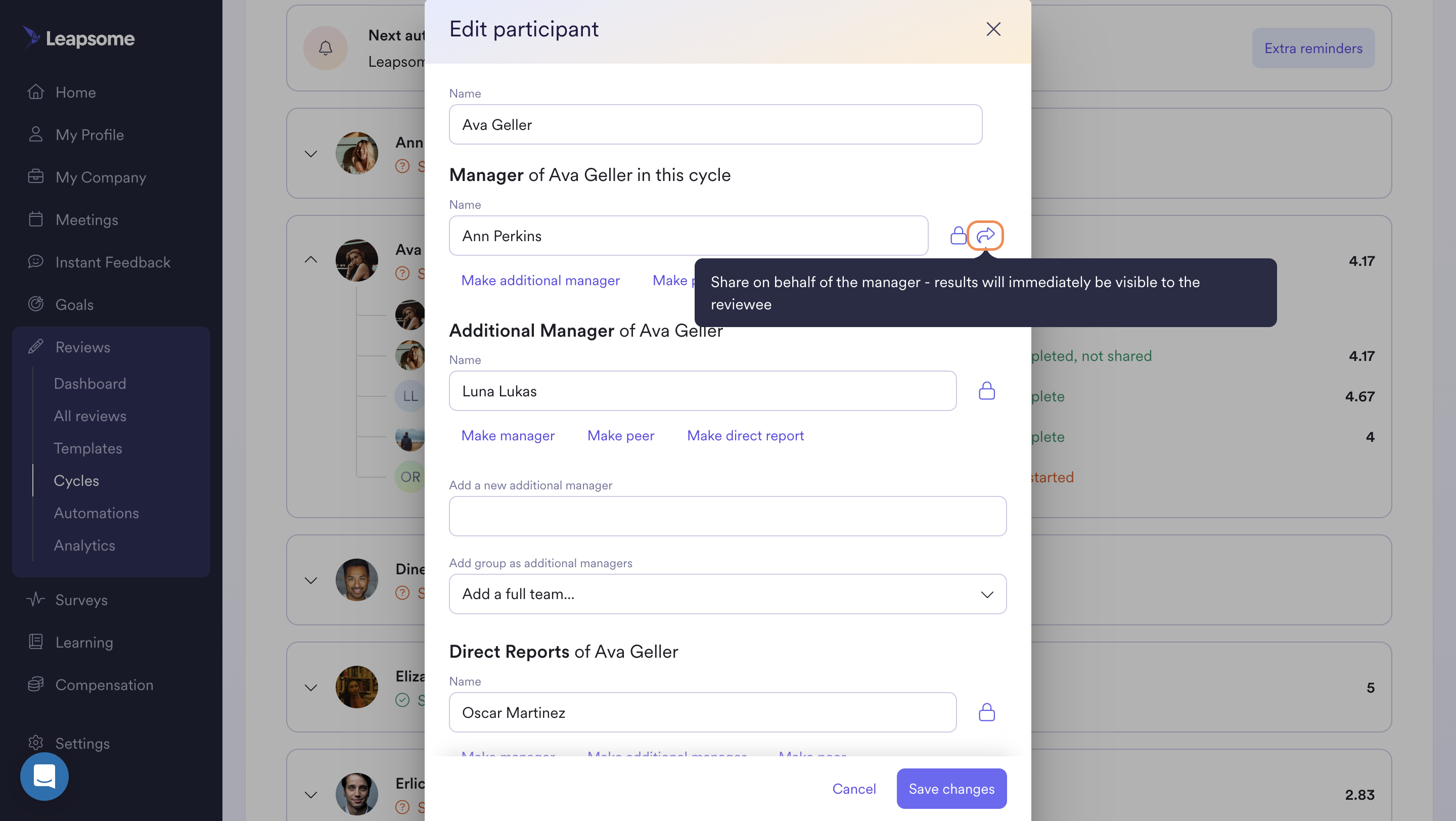1456x821 pixels.
Task: Click Make direct report link
Action: 745,435
